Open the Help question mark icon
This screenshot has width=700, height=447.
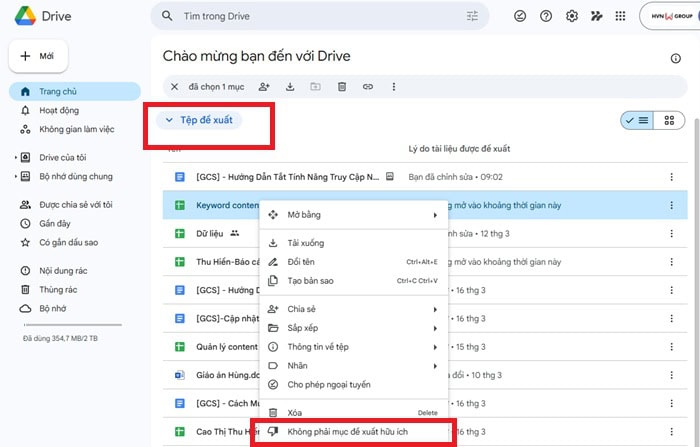(x=546, y=16)
